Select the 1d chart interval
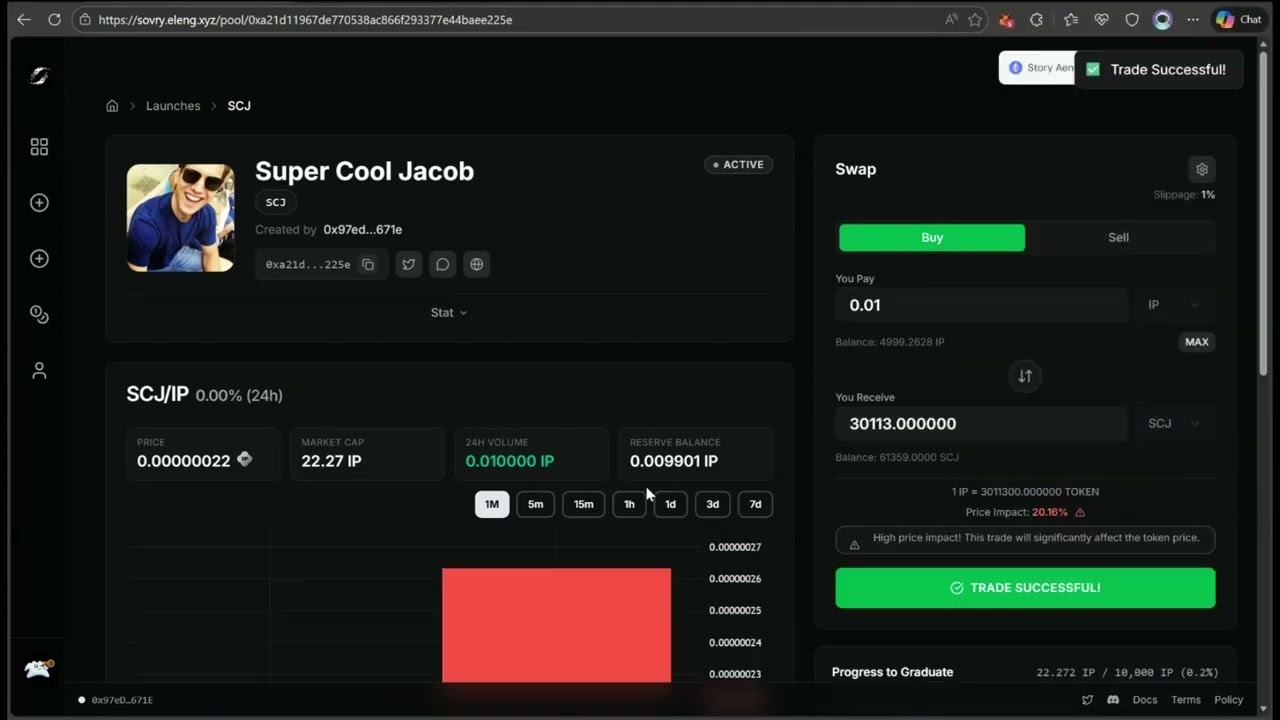 (x=671, y=504)
